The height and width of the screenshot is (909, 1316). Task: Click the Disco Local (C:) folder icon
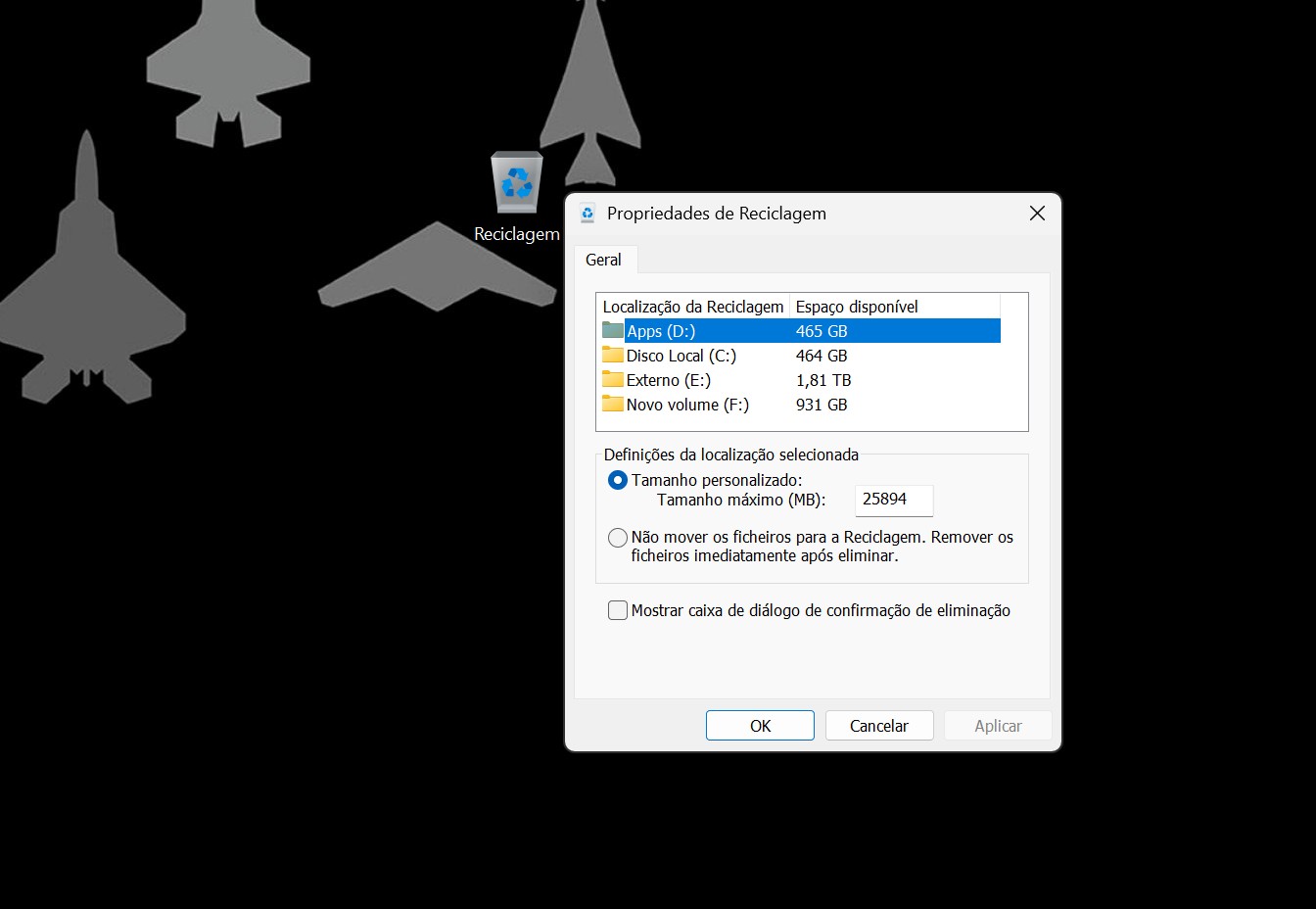(x=613, y=356)
